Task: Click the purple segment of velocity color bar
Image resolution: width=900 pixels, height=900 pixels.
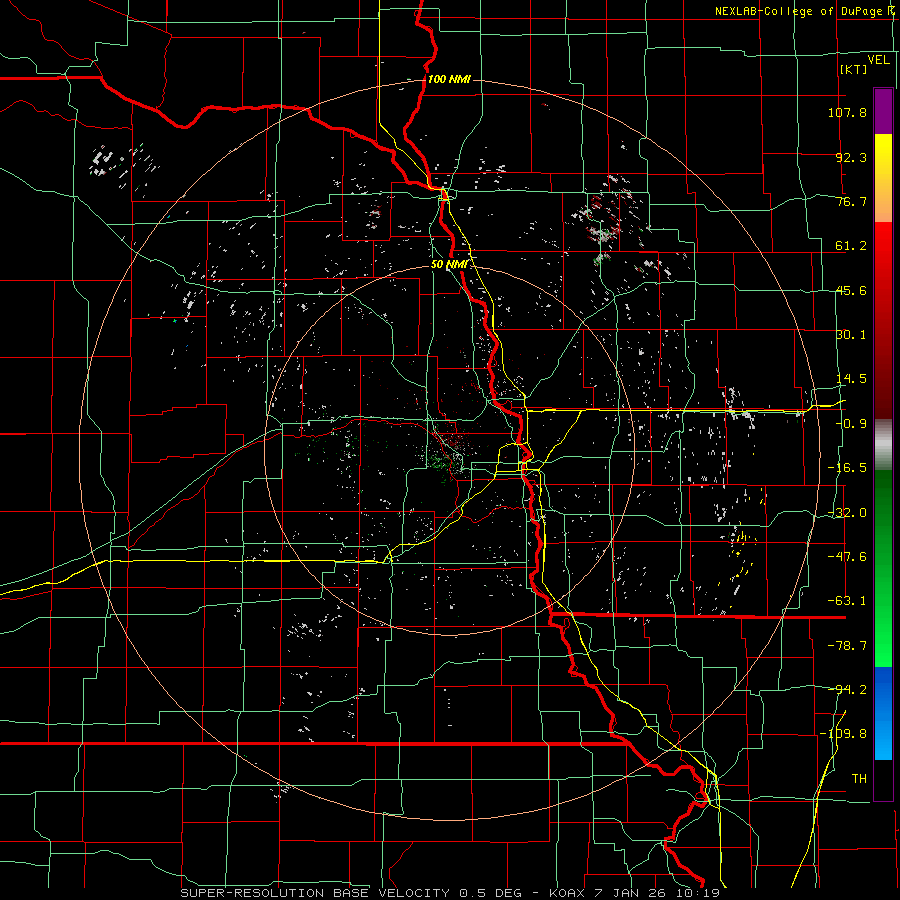Action: [x=883, y=111]
